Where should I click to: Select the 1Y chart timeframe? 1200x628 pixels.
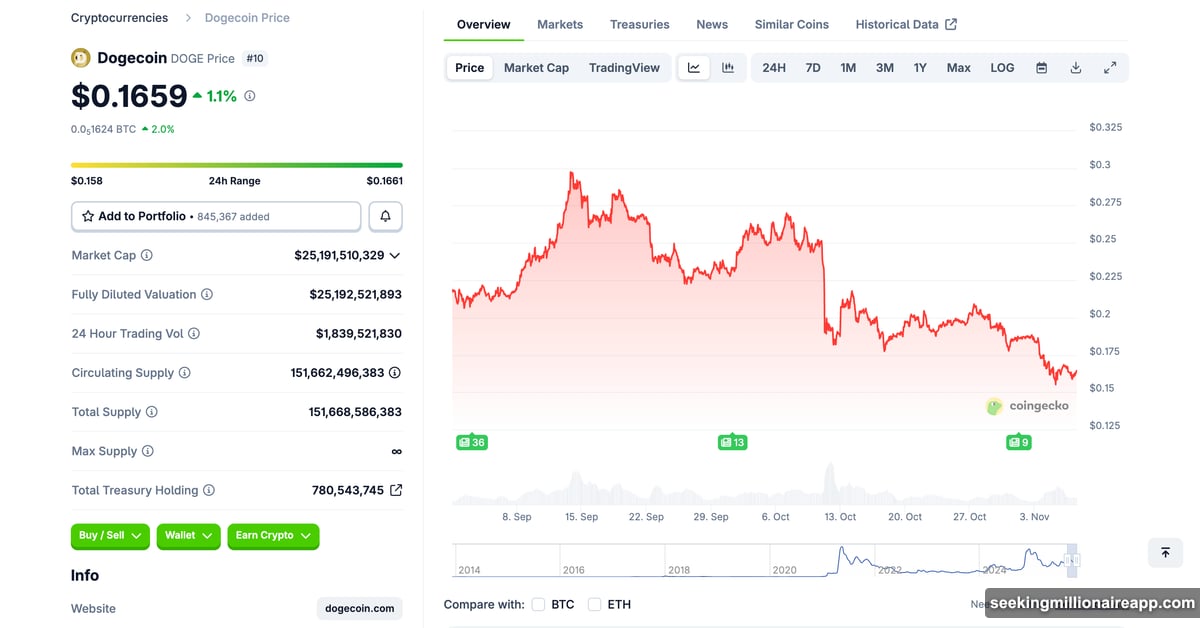click(920, 67)
